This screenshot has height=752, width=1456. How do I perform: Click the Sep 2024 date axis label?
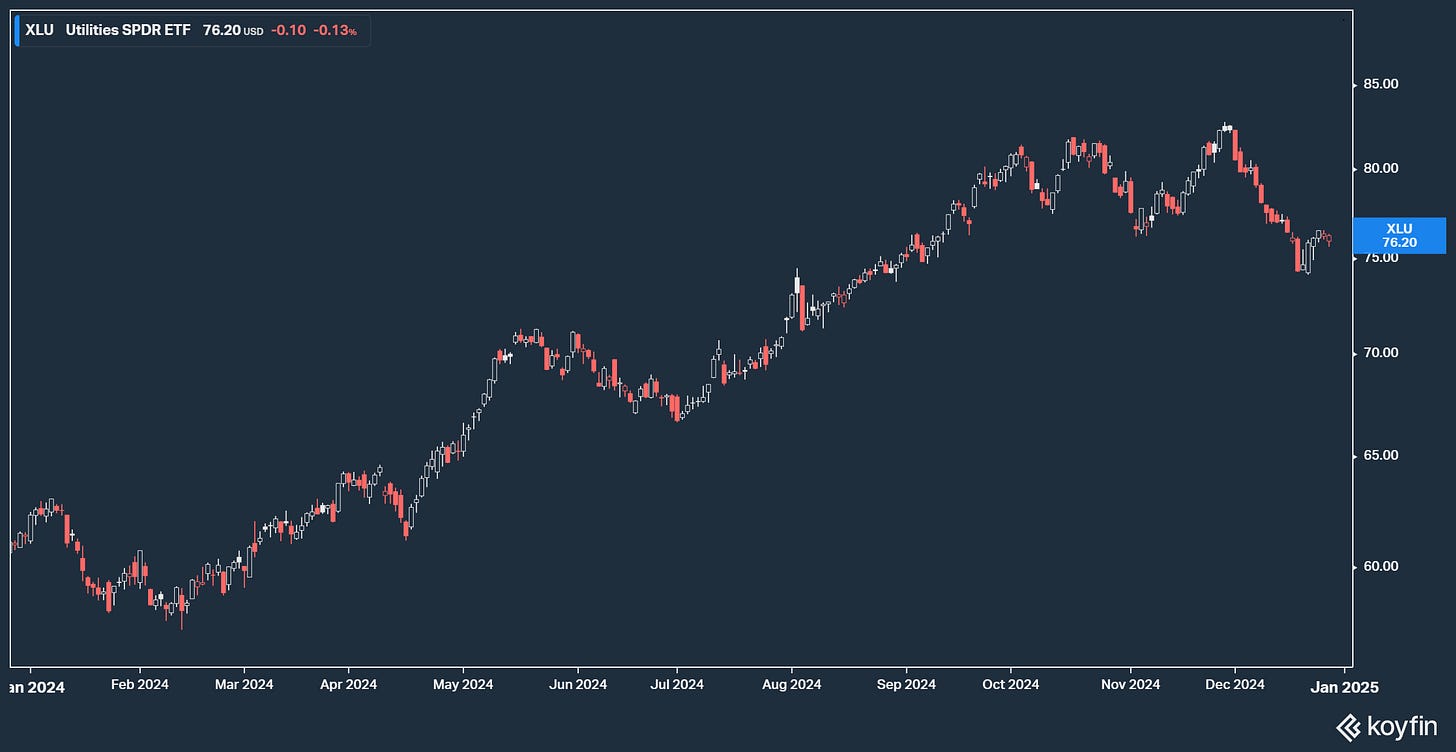point(906,685)
